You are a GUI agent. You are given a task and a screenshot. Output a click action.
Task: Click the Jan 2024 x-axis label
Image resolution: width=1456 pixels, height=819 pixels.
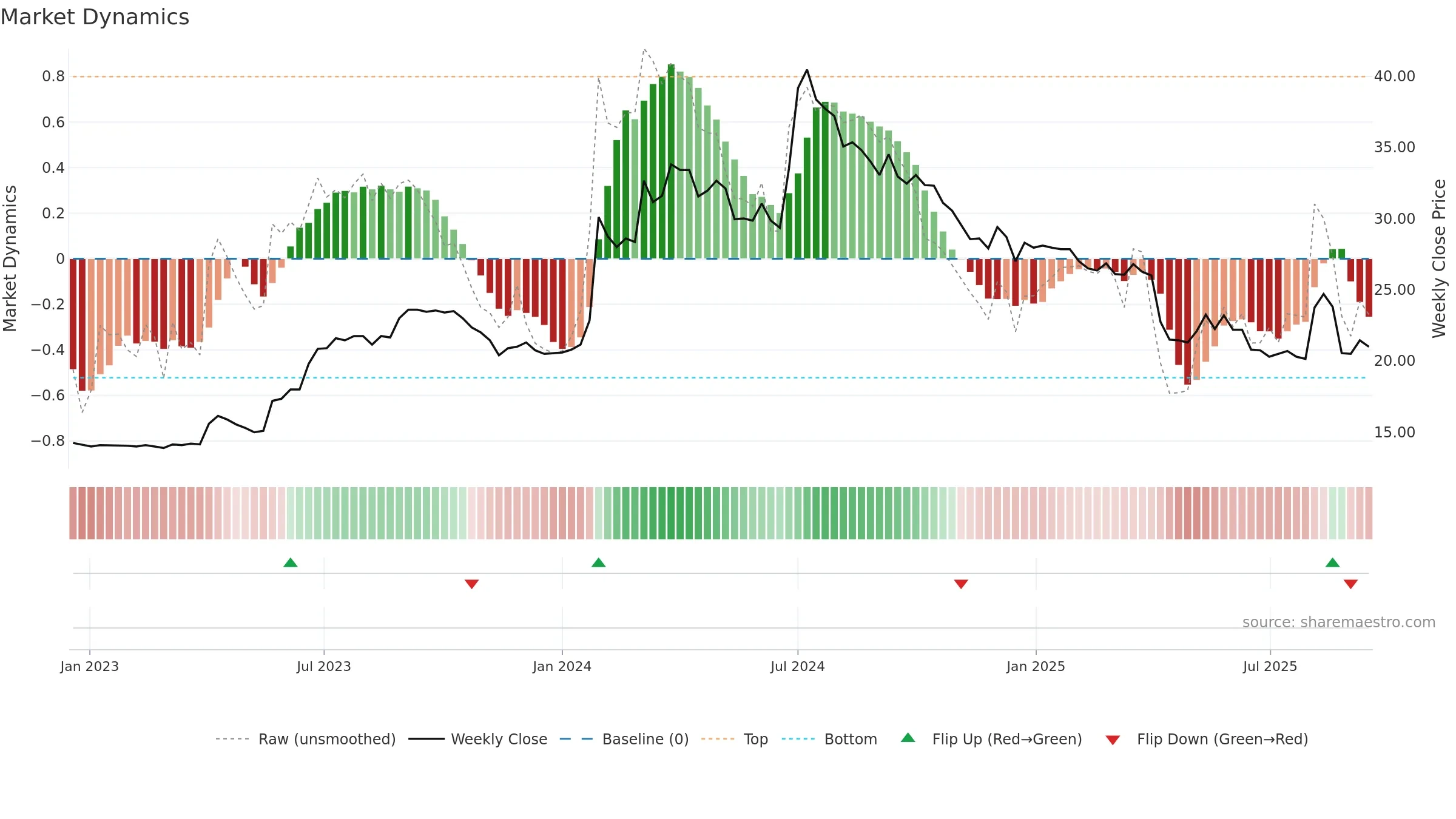pyautogui.click(x=562, y=666)
